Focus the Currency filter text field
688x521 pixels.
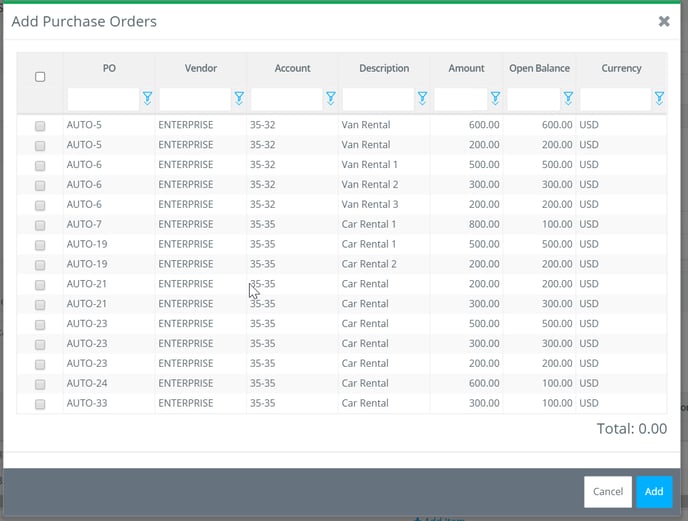tap(616, 99)
